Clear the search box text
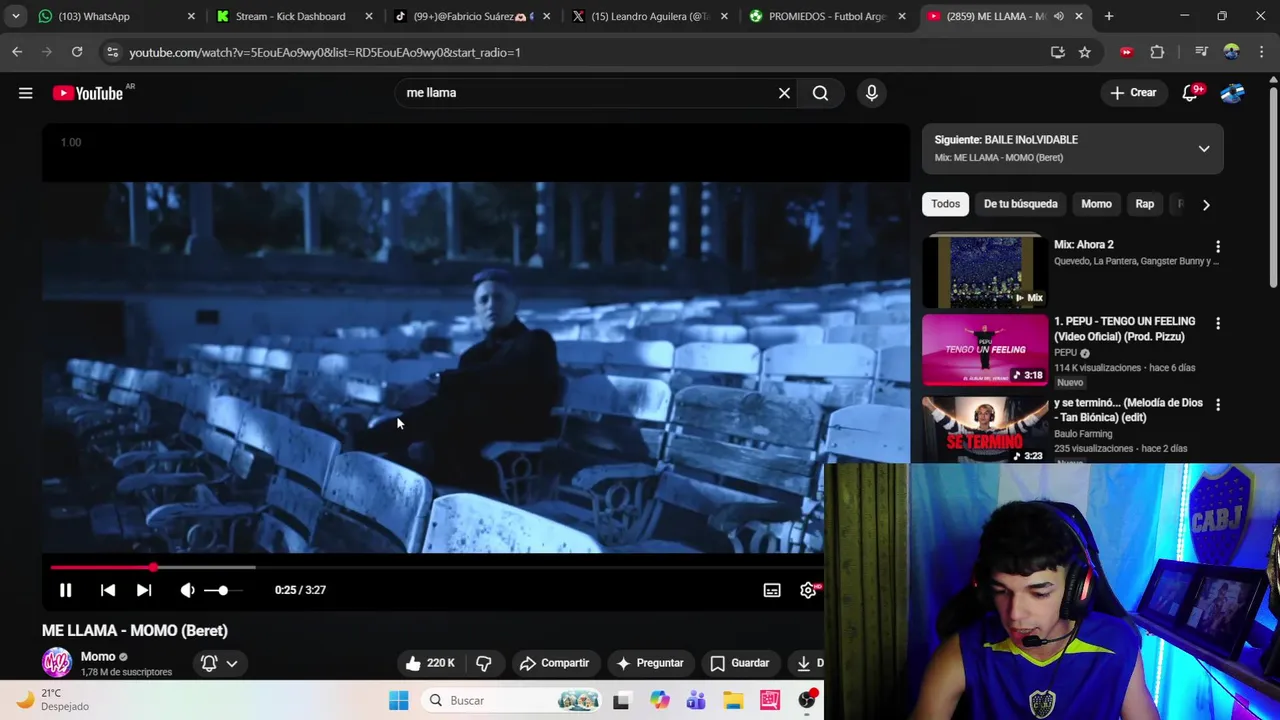1280x720 pixels. point(784,93)
